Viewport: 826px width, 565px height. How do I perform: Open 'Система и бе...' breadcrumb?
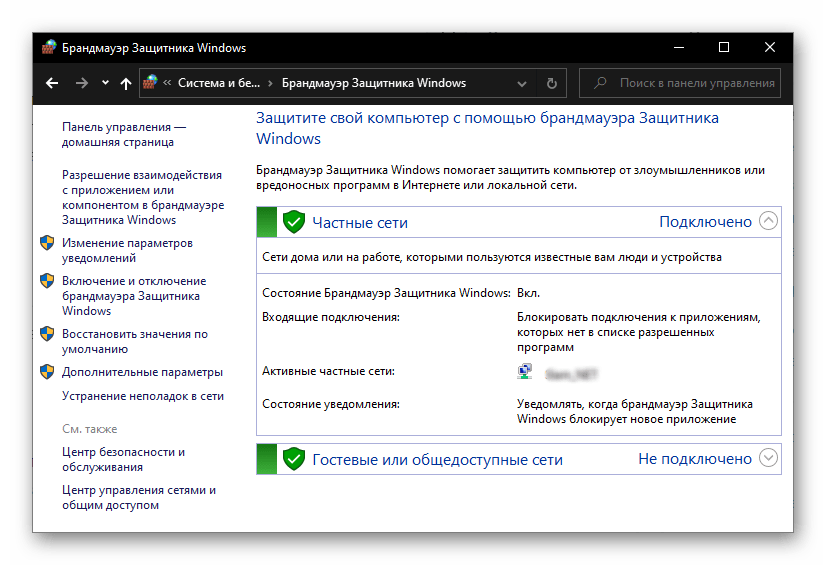[219, 83]
